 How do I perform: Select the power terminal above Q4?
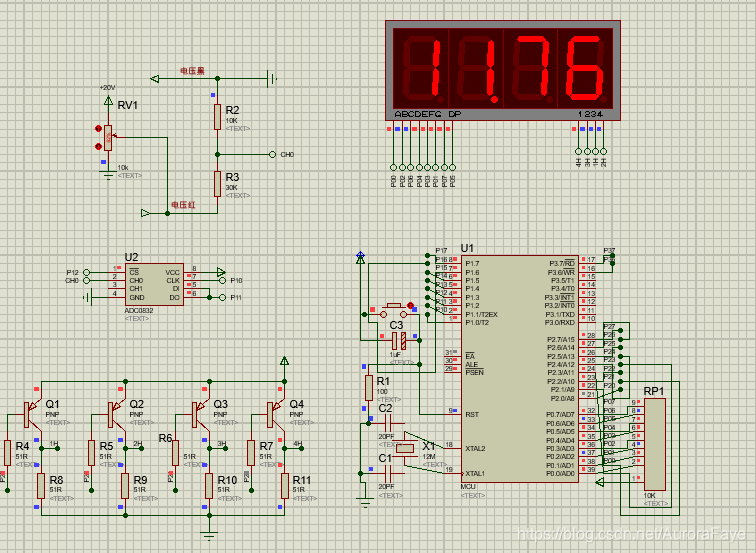[x=284, y=361]
